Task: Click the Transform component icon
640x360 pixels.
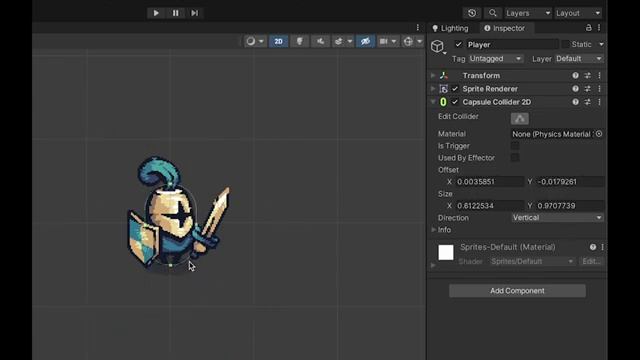Action: point(443,76)
